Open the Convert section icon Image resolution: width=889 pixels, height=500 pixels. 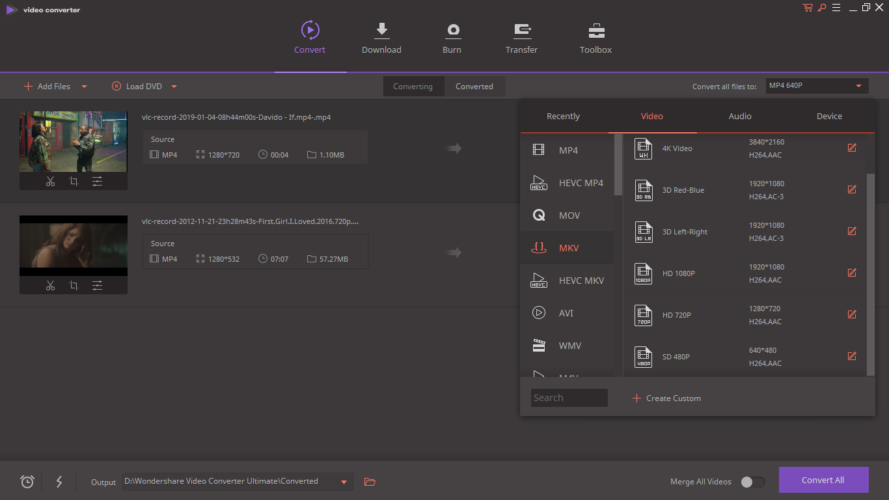click(310, 30)
